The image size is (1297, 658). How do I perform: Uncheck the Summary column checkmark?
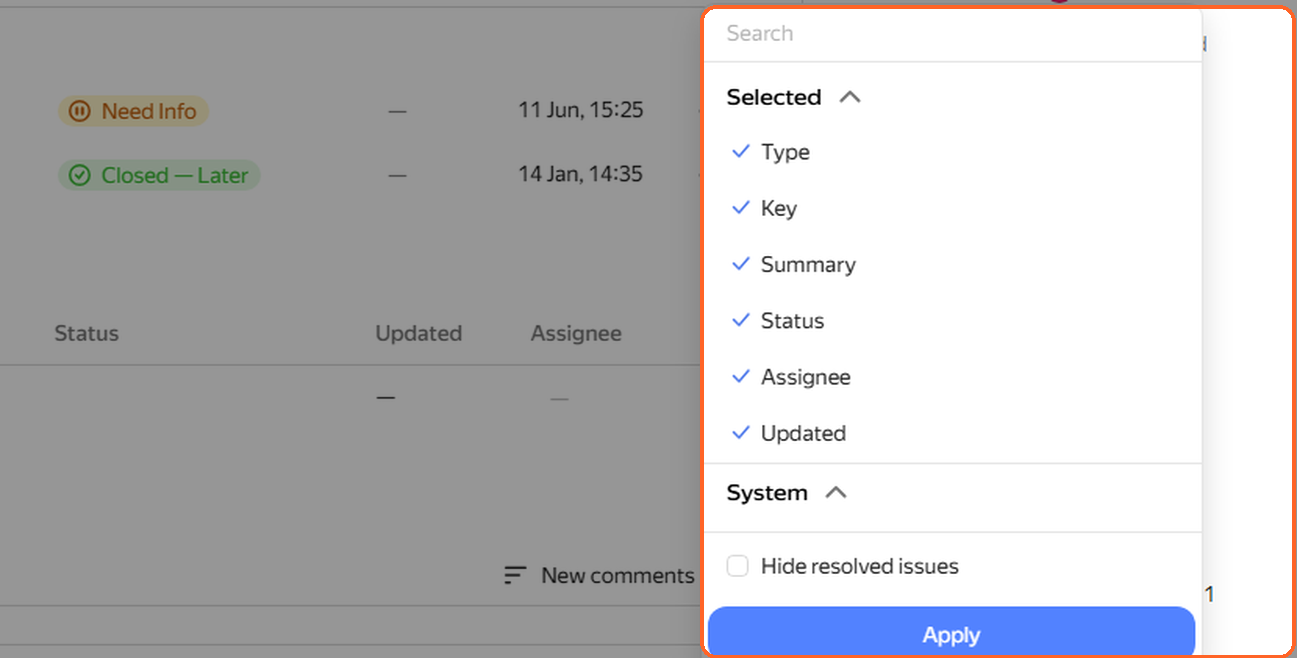[740, 264]
